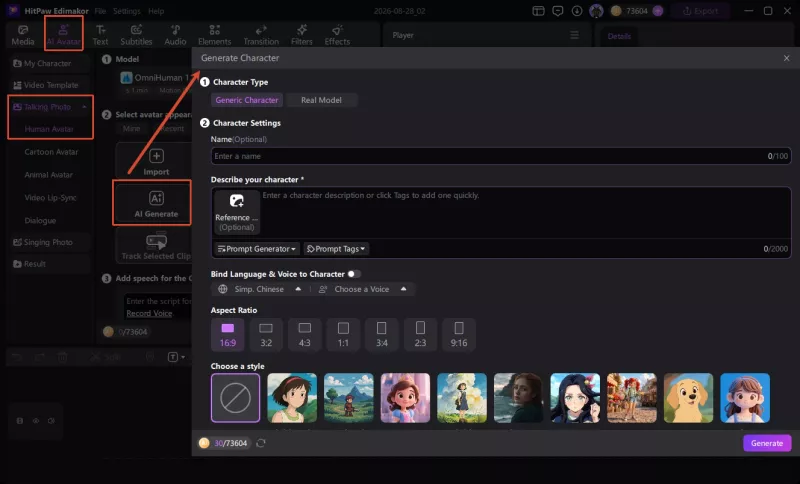Open Result in sidebar
Screen dimensions: 800x484
(49, 264)
